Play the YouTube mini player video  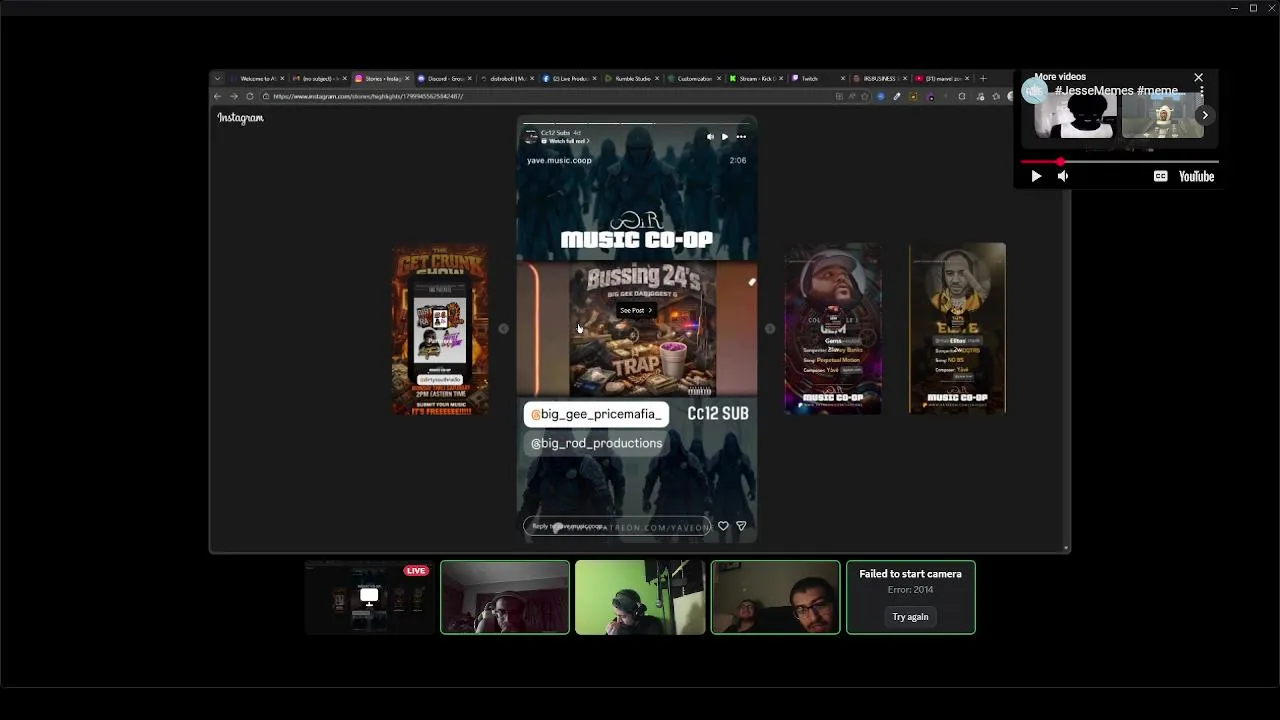(1036, 176)
